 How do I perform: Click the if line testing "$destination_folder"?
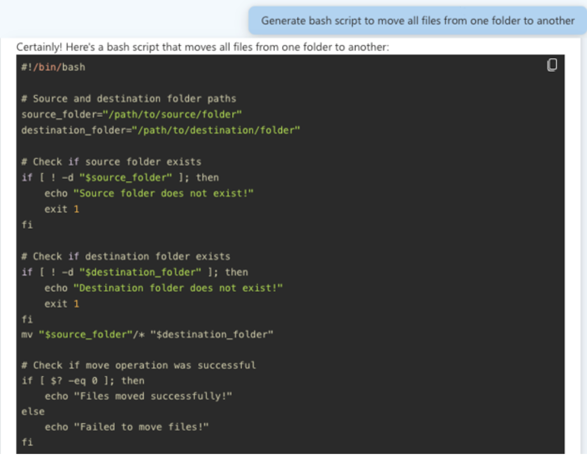135,272
